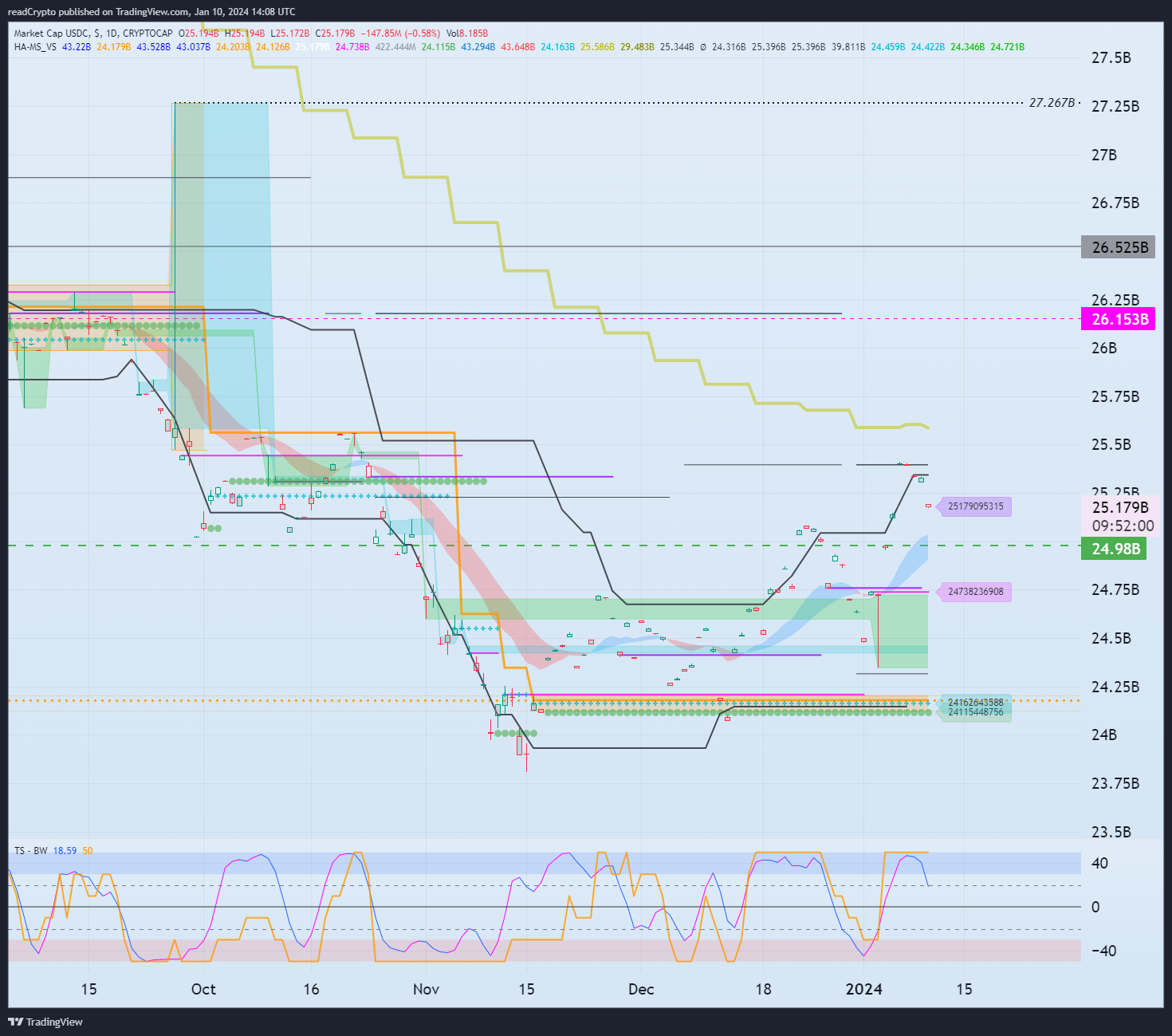
Task: Click the countdown timer 09:52:00
Action: coord(1123,526)
